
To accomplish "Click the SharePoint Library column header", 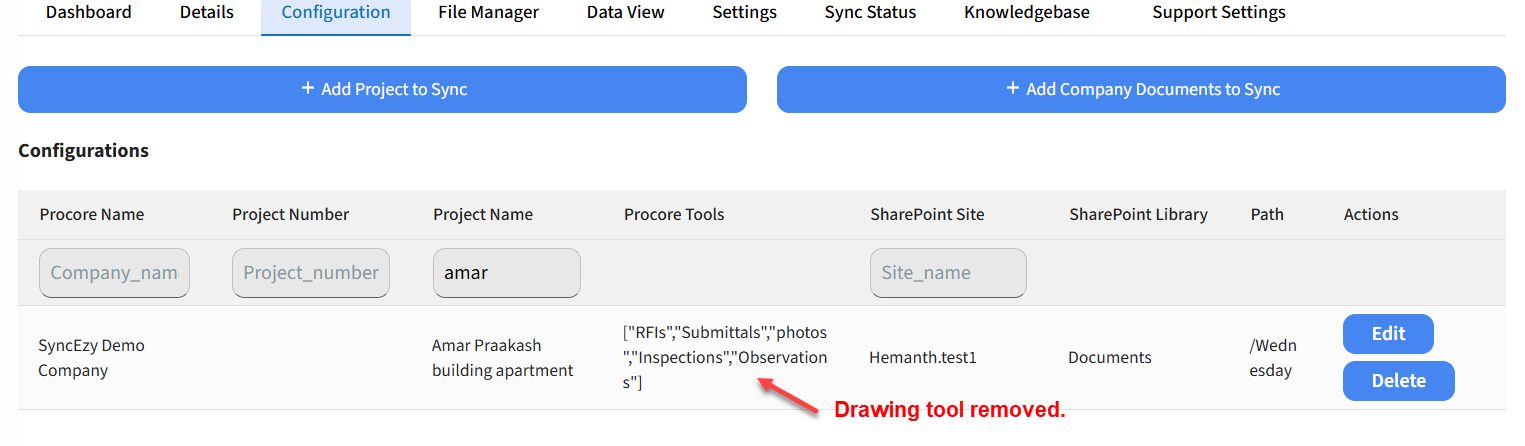I will (1138, 215).
